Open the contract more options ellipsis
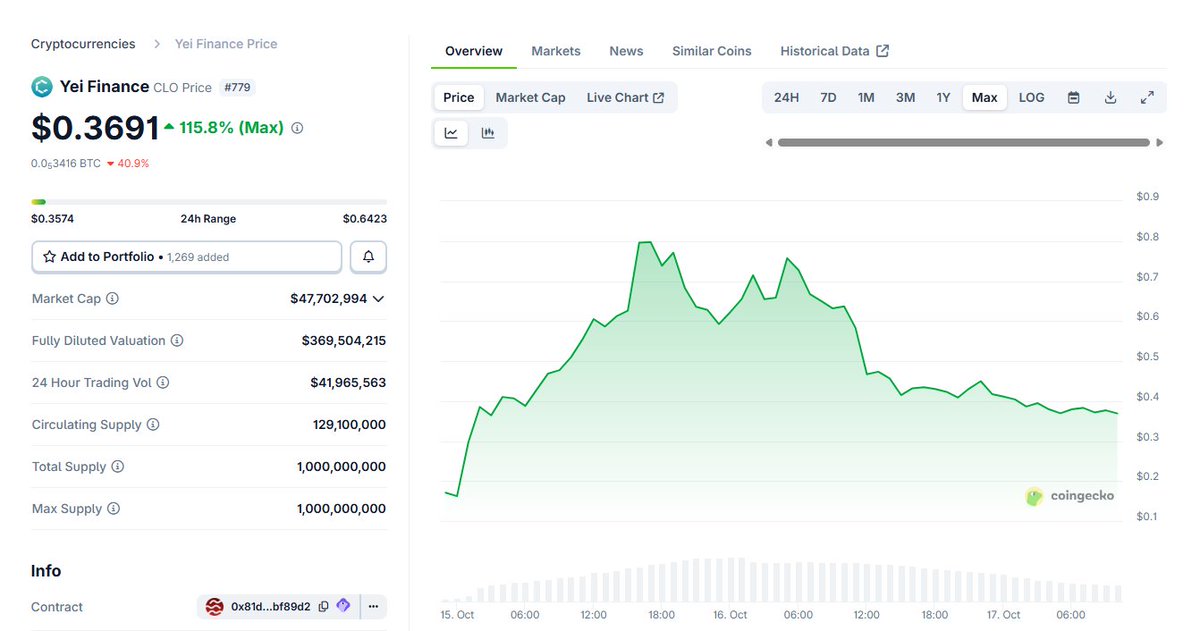The width and height of the screenshot is (1200, 631). (x=373, y=606)
